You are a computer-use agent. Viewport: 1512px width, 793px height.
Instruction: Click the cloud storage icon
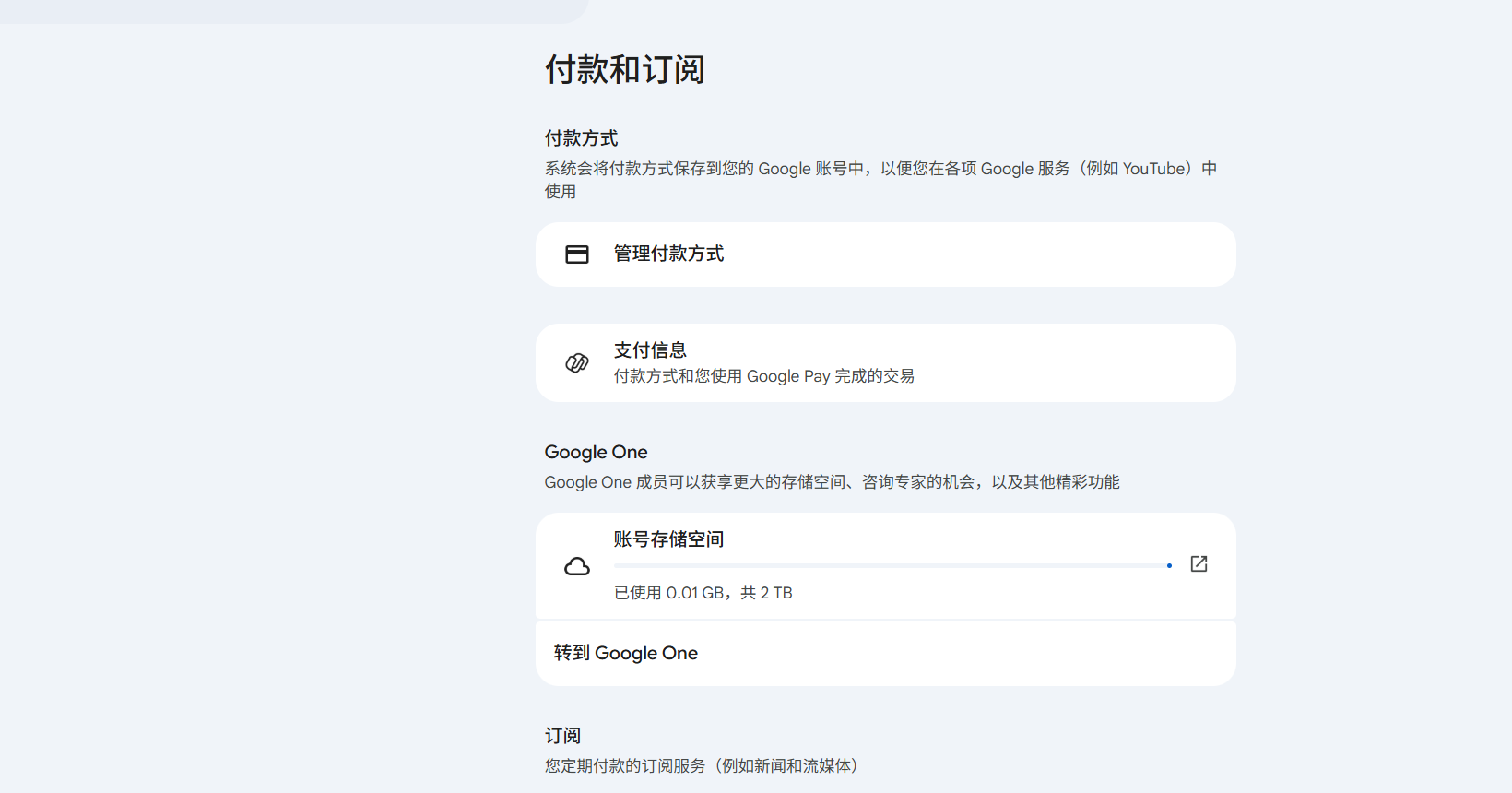tap(577, 566)
